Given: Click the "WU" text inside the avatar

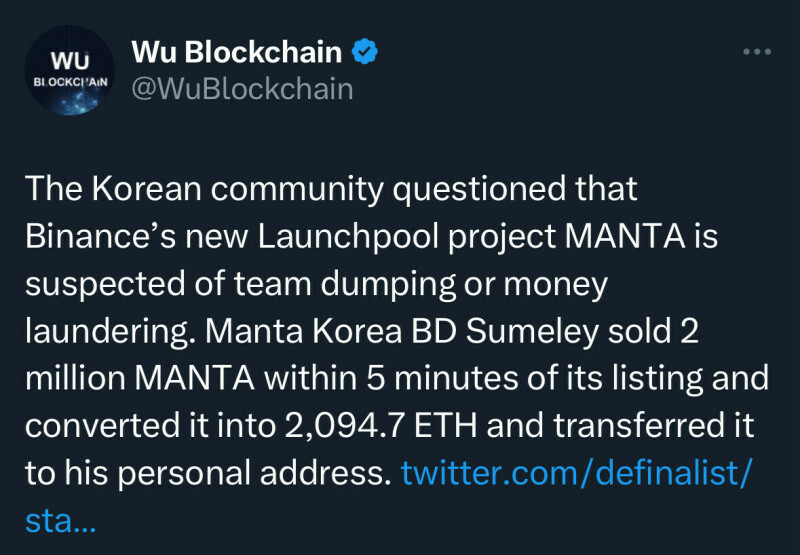Looking at the screenshot, I should 68,58.
